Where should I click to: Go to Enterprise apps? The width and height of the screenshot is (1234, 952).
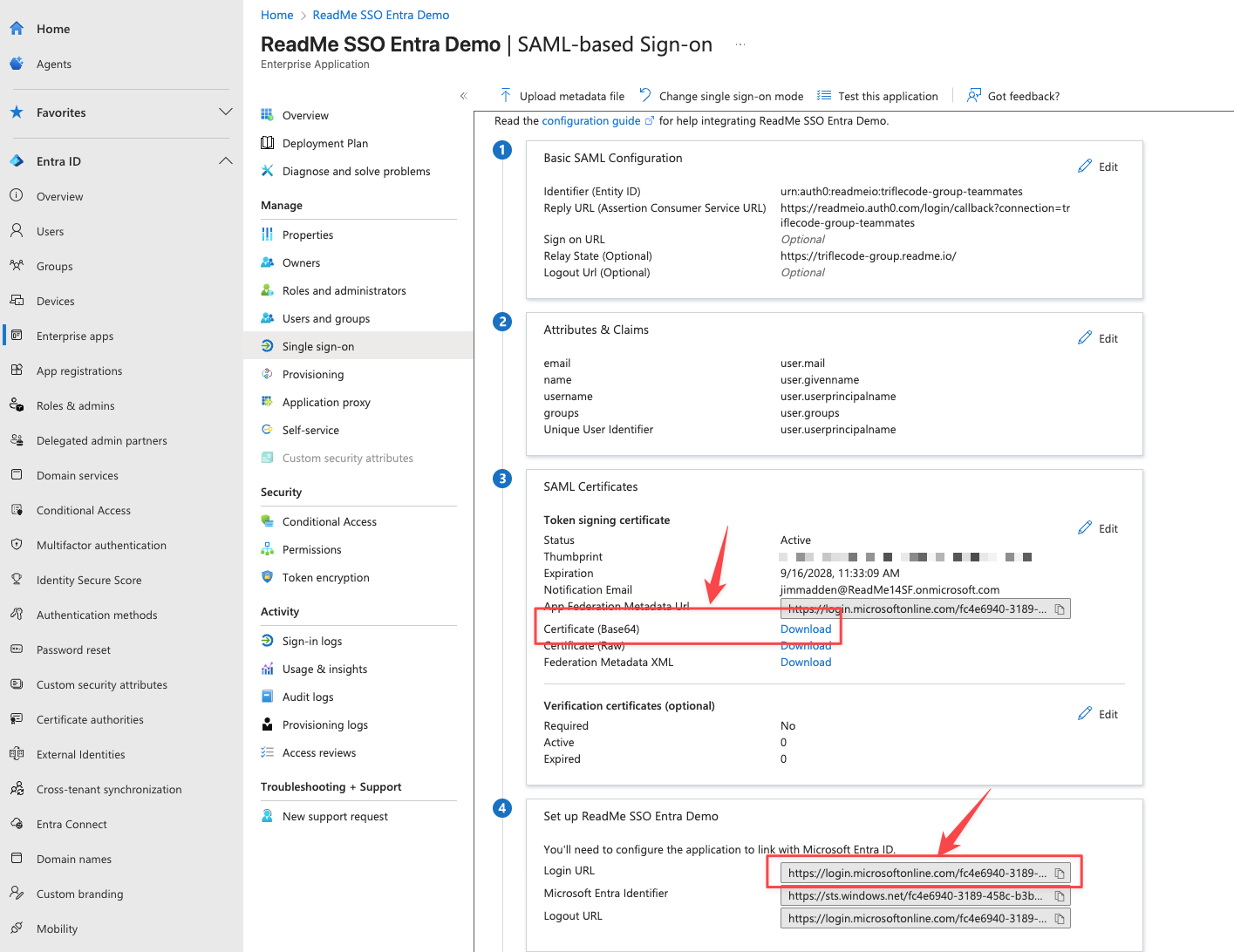point(75,336)
